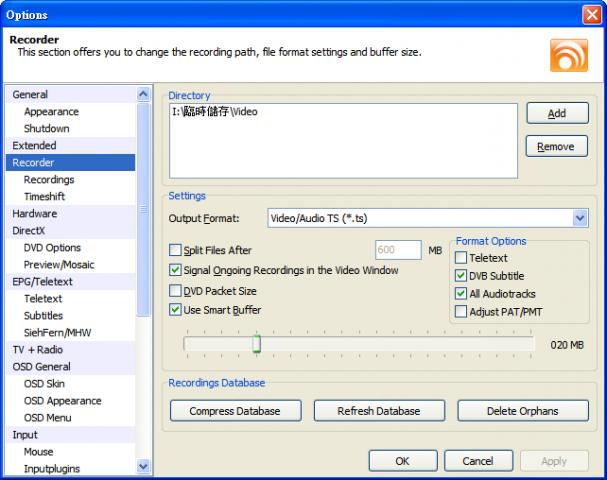Click the smart buffer size slider handle
This screenshot has width=607, height=480.
tap(256, 344)
